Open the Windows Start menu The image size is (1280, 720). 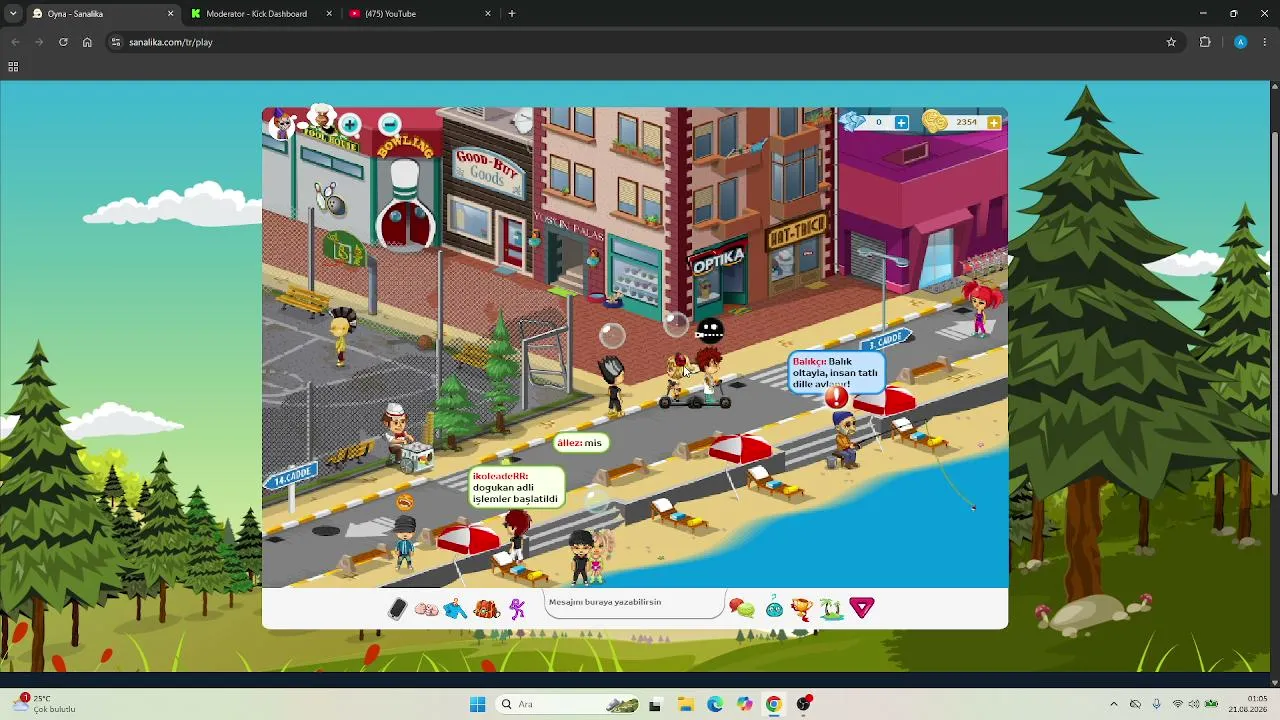pyautogui.click(x=477, y=704)
